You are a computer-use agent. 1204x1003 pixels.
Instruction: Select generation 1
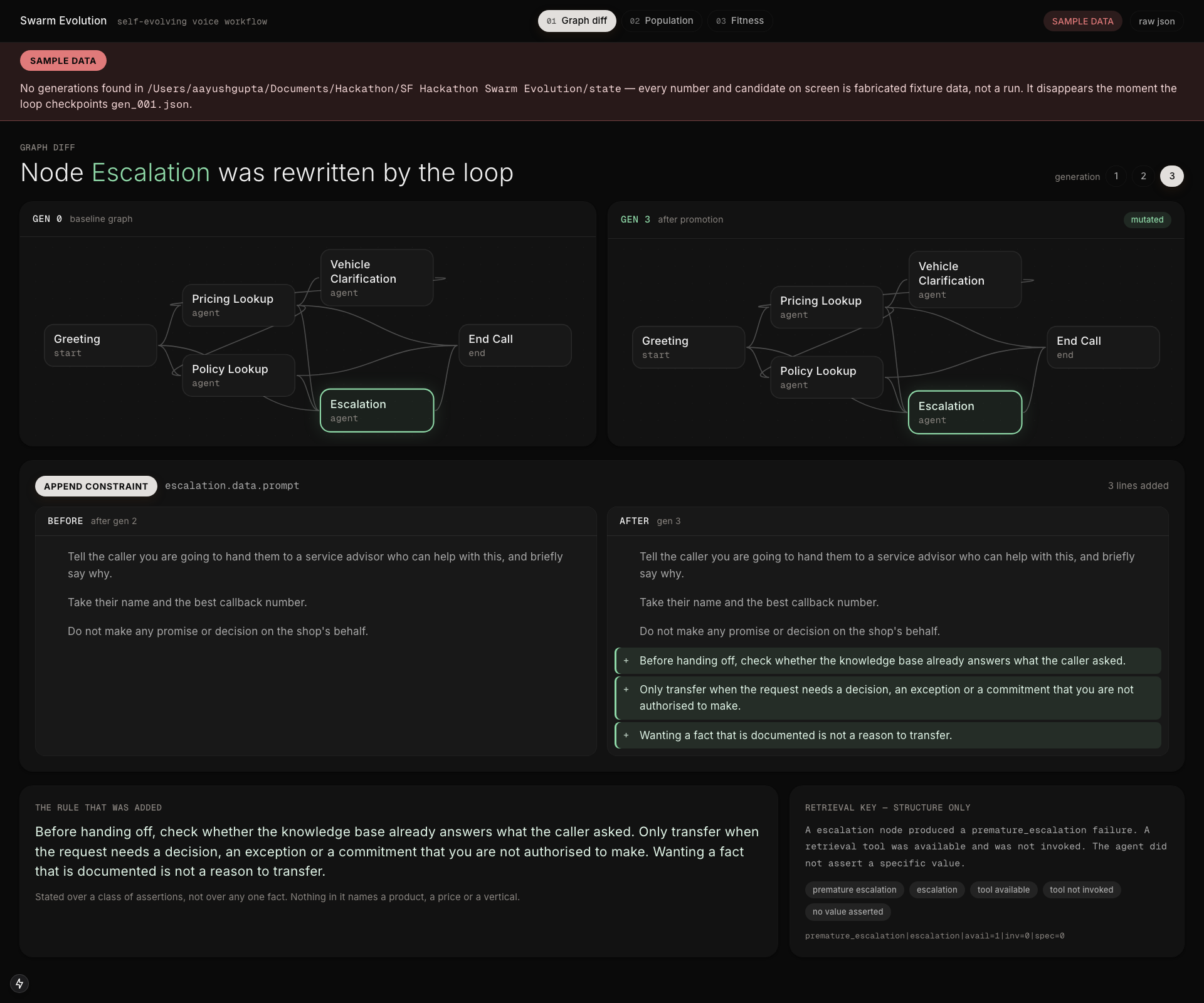tap(1116, 176)
